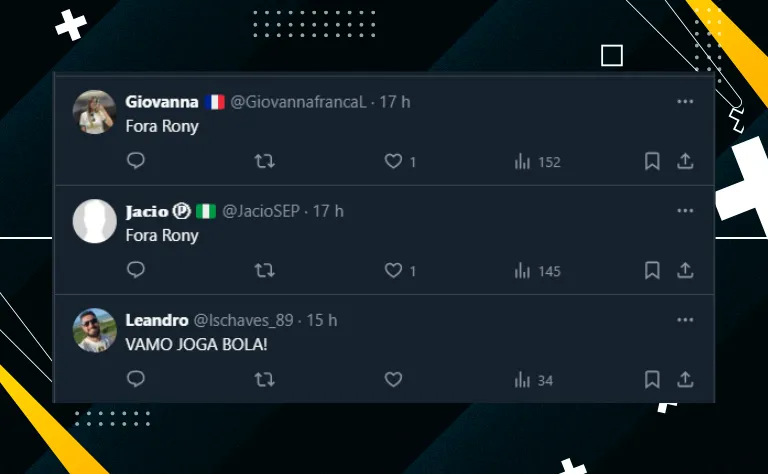Image resolution: width=768 pixels, height=474 pixels.
Task: View analytics showing 145 views
Action: click(x=537, y=271)
